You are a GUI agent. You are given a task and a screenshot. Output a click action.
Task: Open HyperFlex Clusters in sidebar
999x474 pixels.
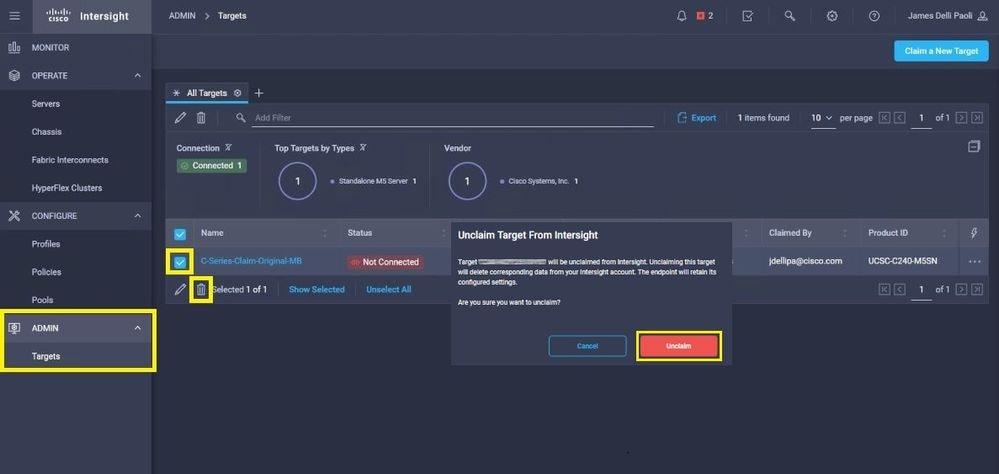pyautogui.click(x=67, y=188)
